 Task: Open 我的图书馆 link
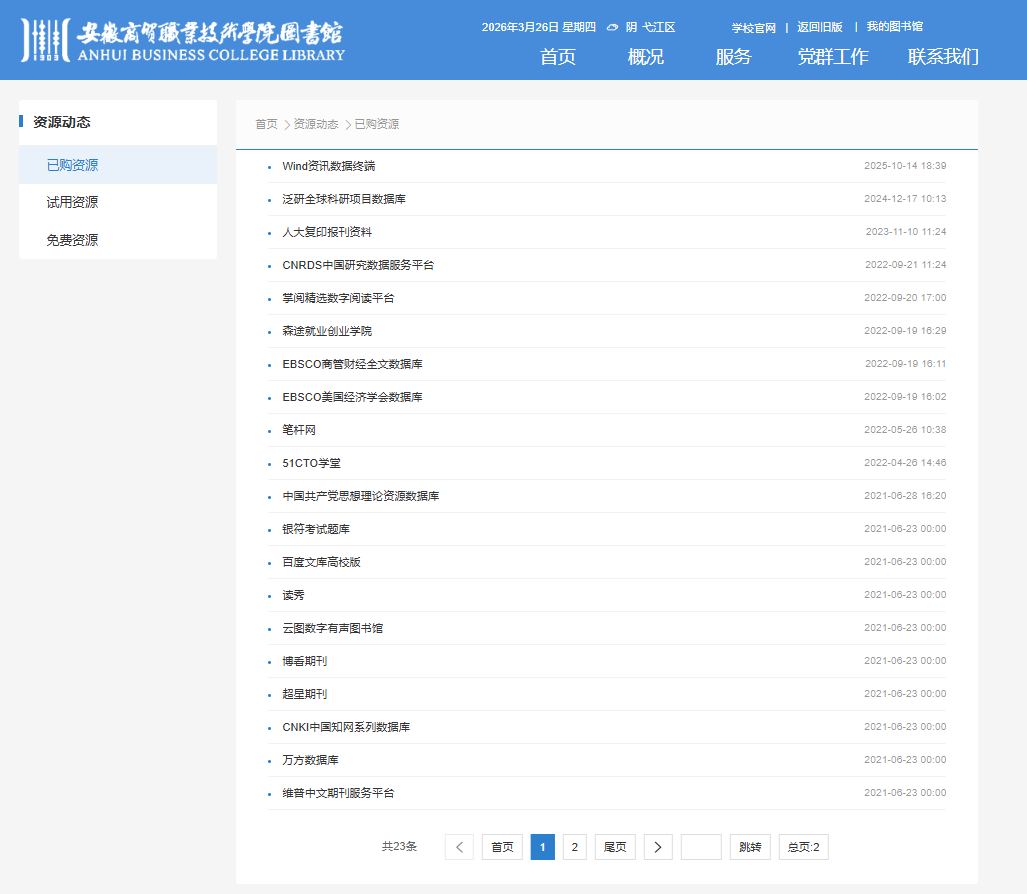click(894, 27)
